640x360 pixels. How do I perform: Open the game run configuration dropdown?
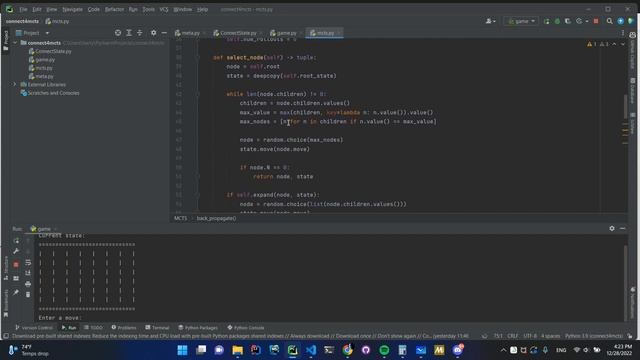pyautogui.click(x=521, y=21)
